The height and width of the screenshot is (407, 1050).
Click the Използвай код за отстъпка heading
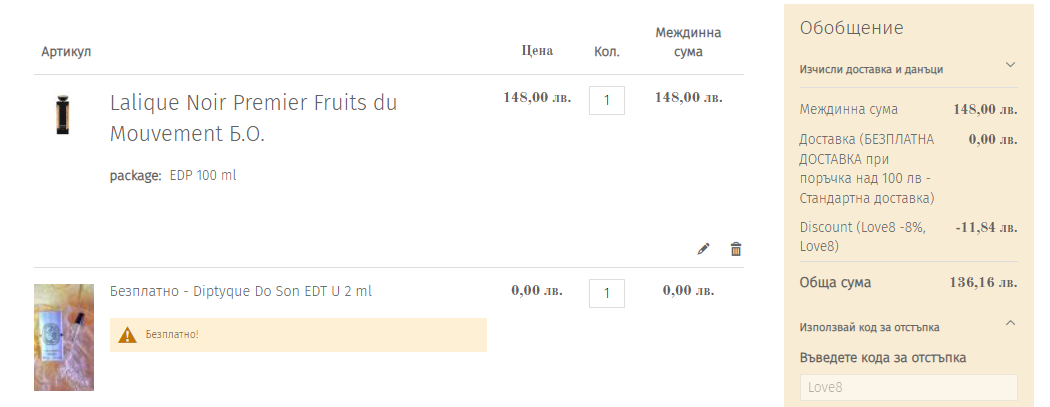[869, 326]
